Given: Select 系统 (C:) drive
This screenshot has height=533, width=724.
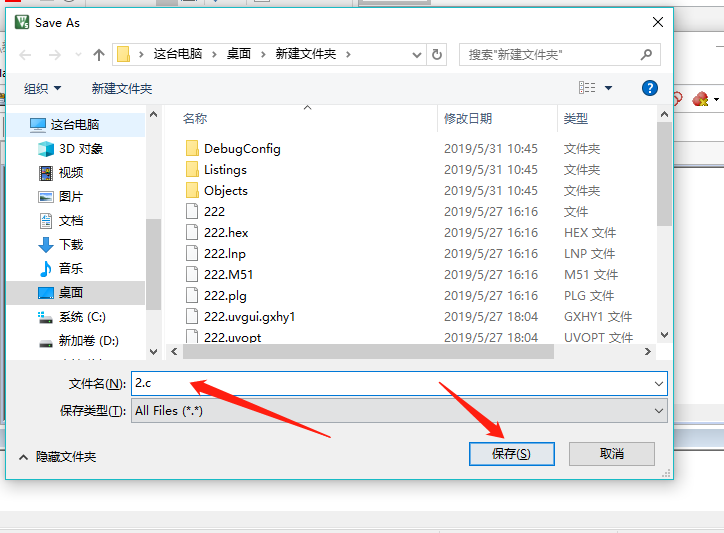Looking at the screenshot, I should (x=76, y=317).
